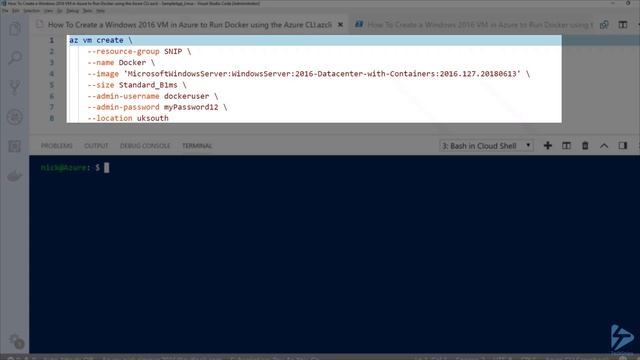The height and width of the screenshot is (360, 640).
Task: Kill the terminal with trash icon
Action: click(585, 146)
